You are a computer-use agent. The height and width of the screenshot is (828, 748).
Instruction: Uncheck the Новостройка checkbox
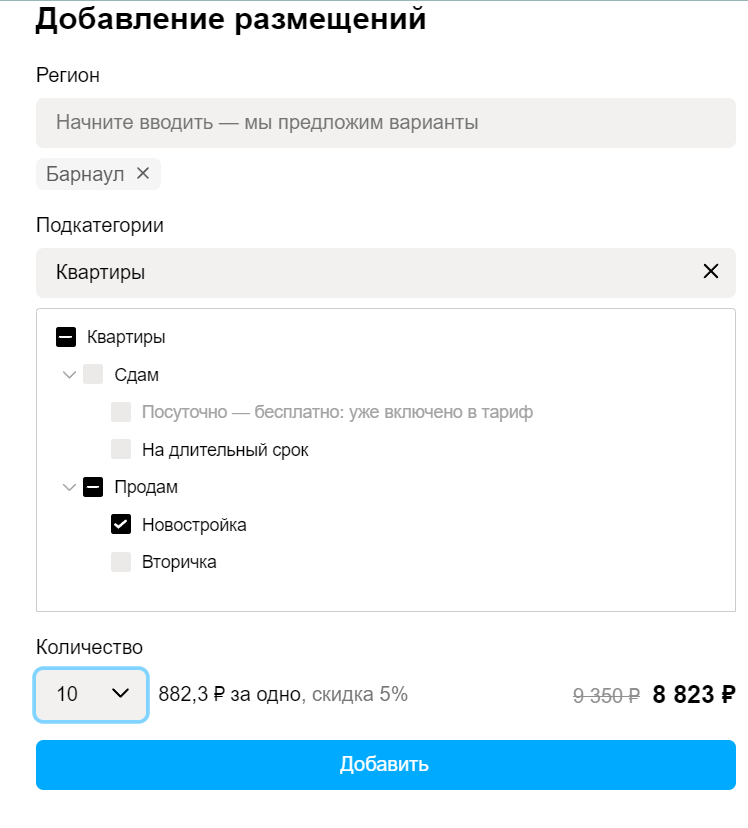pos(121,524)
